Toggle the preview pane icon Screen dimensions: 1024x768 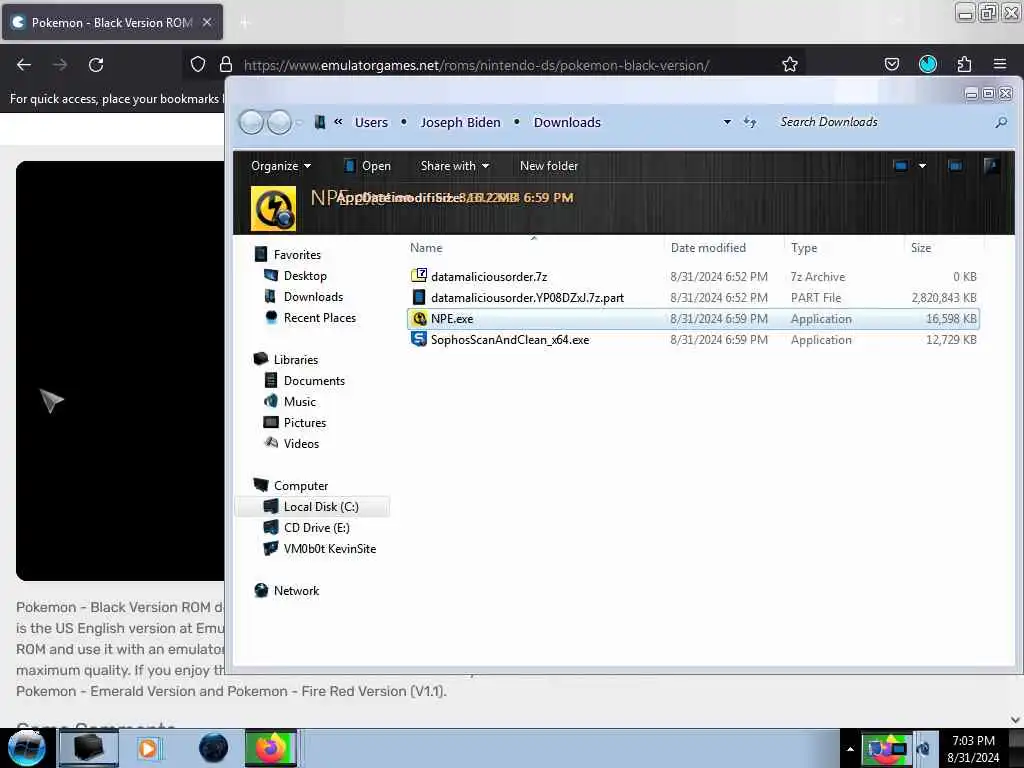click(x=955, y=166)
